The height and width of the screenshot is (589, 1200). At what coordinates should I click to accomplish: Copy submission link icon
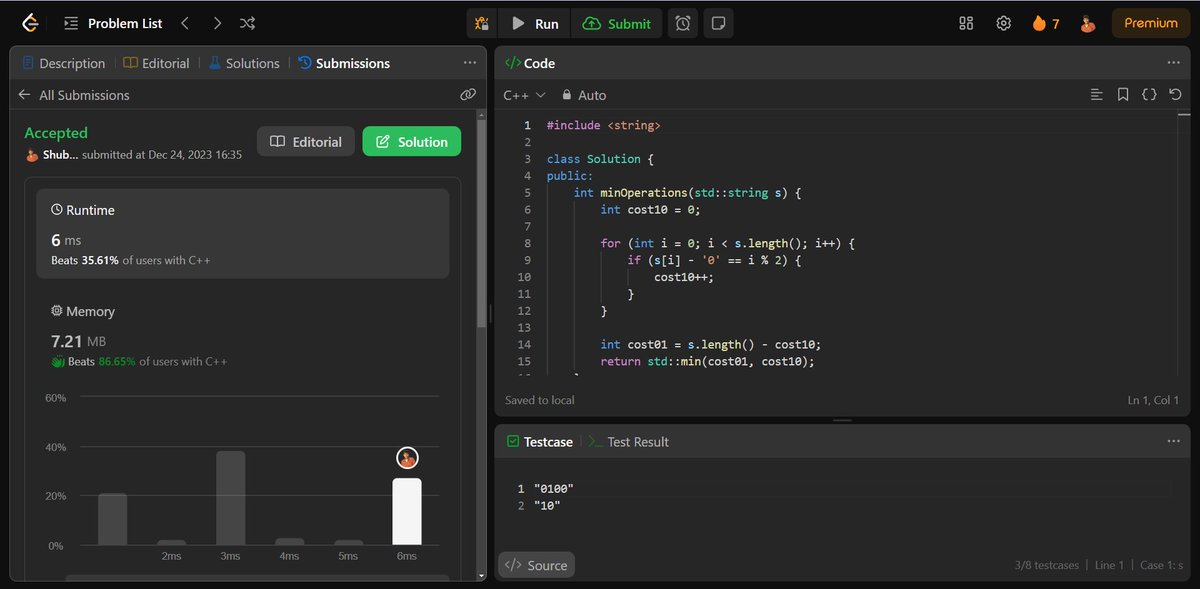click(x=467, y=95)
